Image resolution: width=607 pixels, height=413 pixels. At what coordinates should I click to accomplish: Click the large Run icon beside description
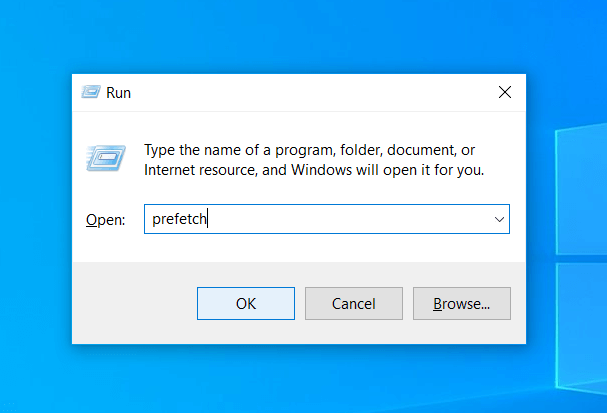[106, 158]
